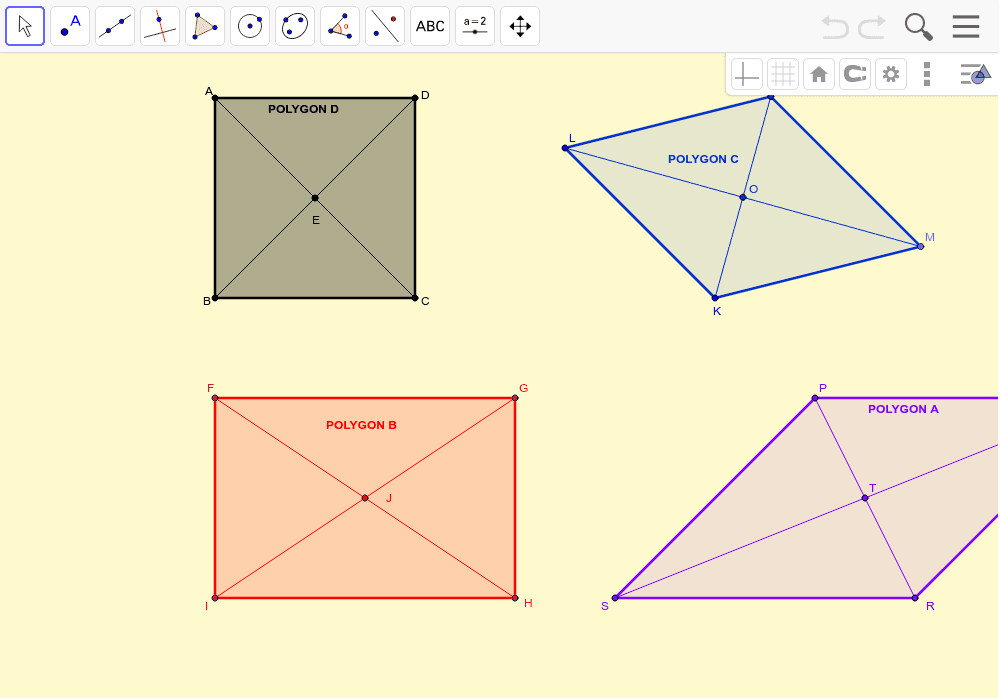Select the a=2 Slider tool
The image size is (1000, 700).
point(475,26)
